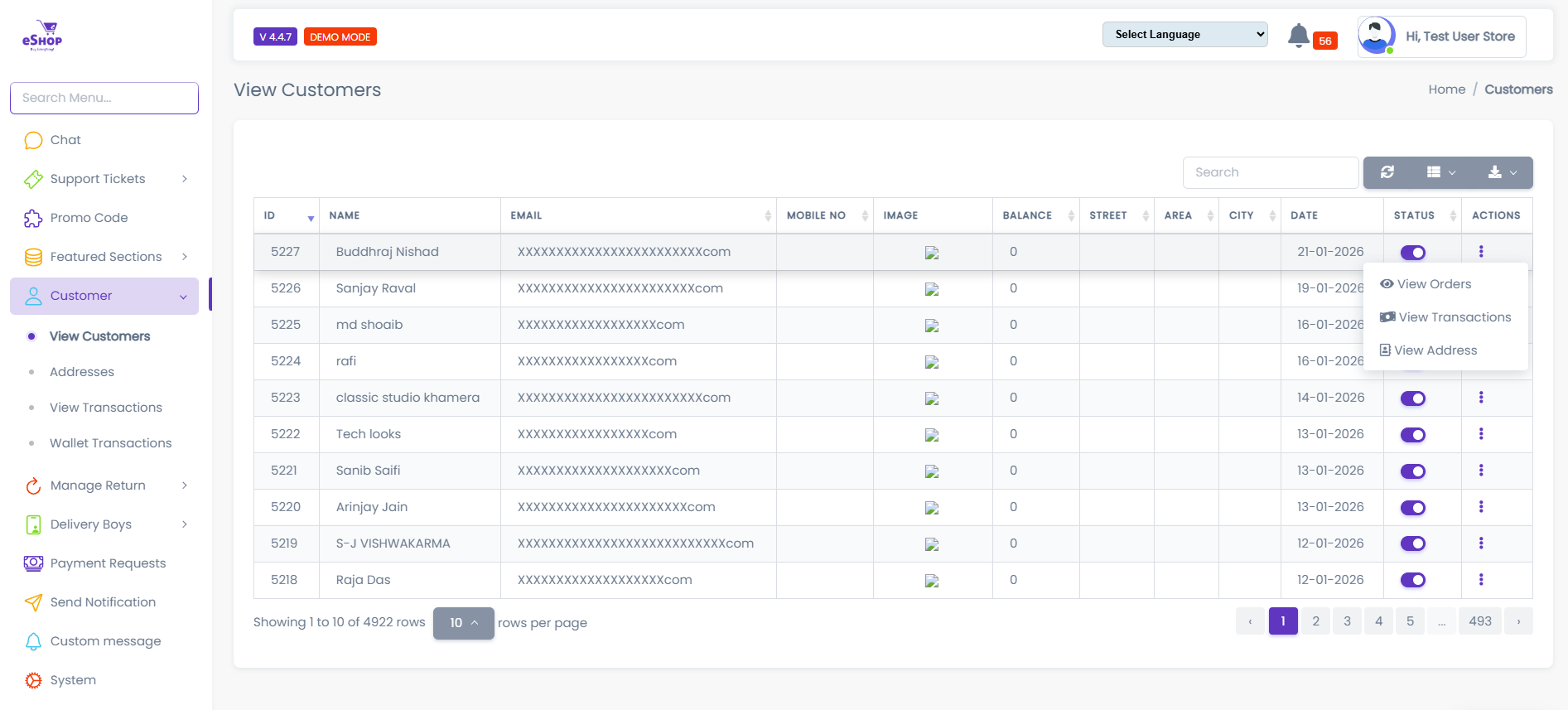The width and height of the screenshot is (1568, 710).
Task: Toggle status for Buddhraj Nishad
Action: [x=1413, y=253]
